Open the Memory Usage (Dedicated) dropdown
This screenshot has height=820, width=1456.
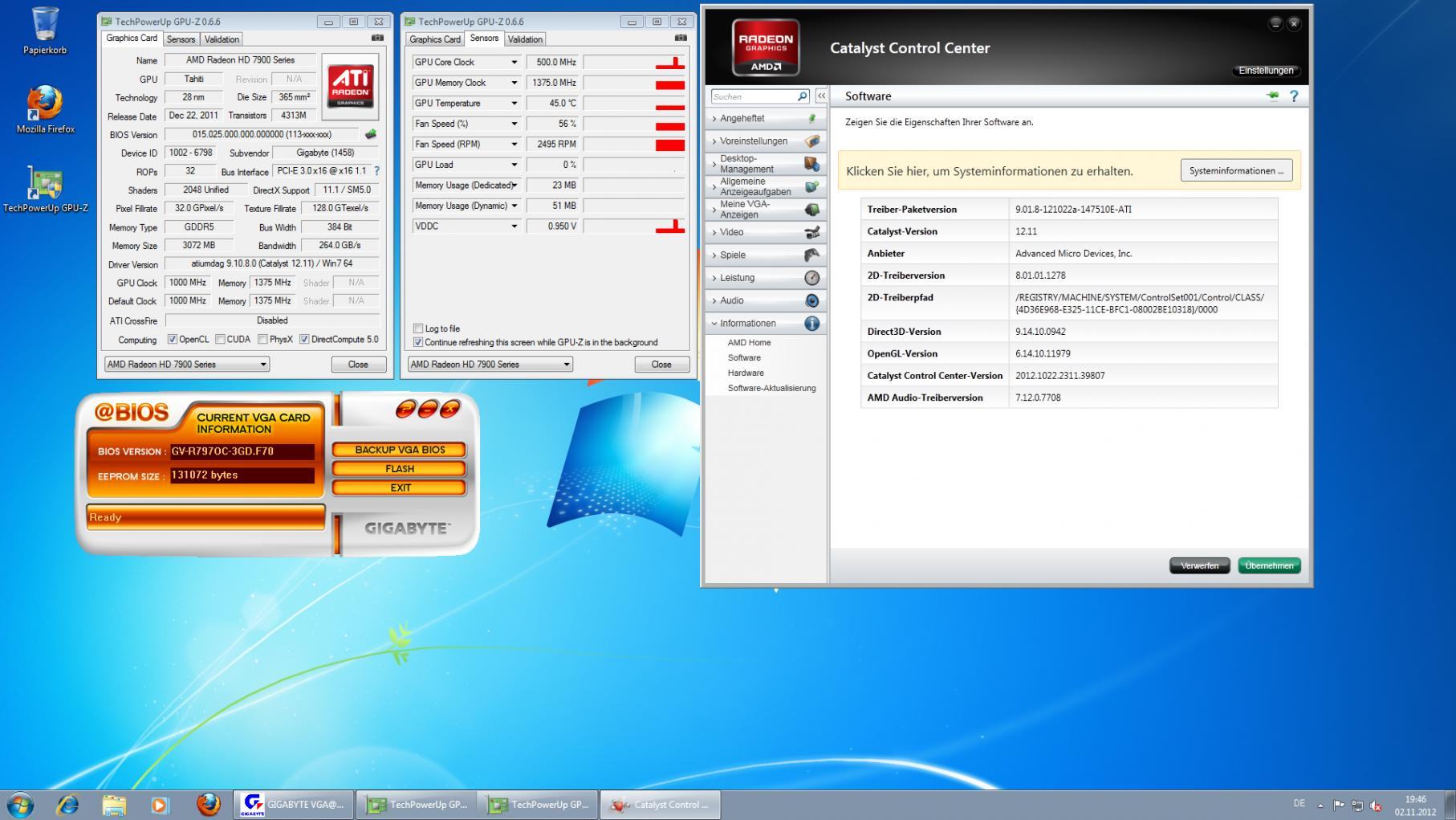pos(514,186)
